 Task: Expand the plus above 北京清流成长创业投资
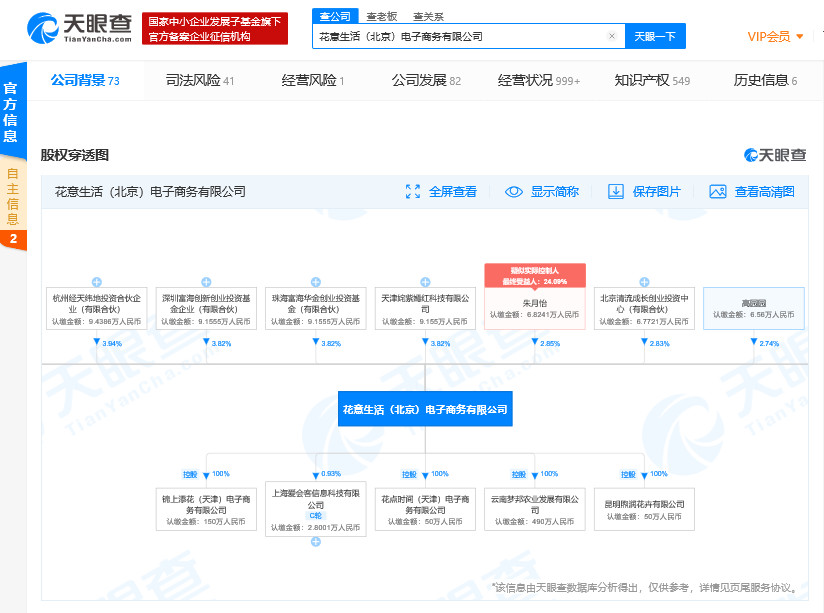pyautogui.click(x=644, y=282)
